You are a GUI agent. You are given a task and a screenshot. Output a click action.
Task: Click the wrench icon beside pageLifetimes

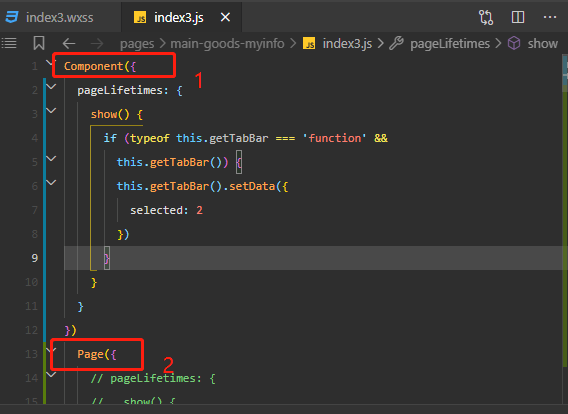(397, 43)
